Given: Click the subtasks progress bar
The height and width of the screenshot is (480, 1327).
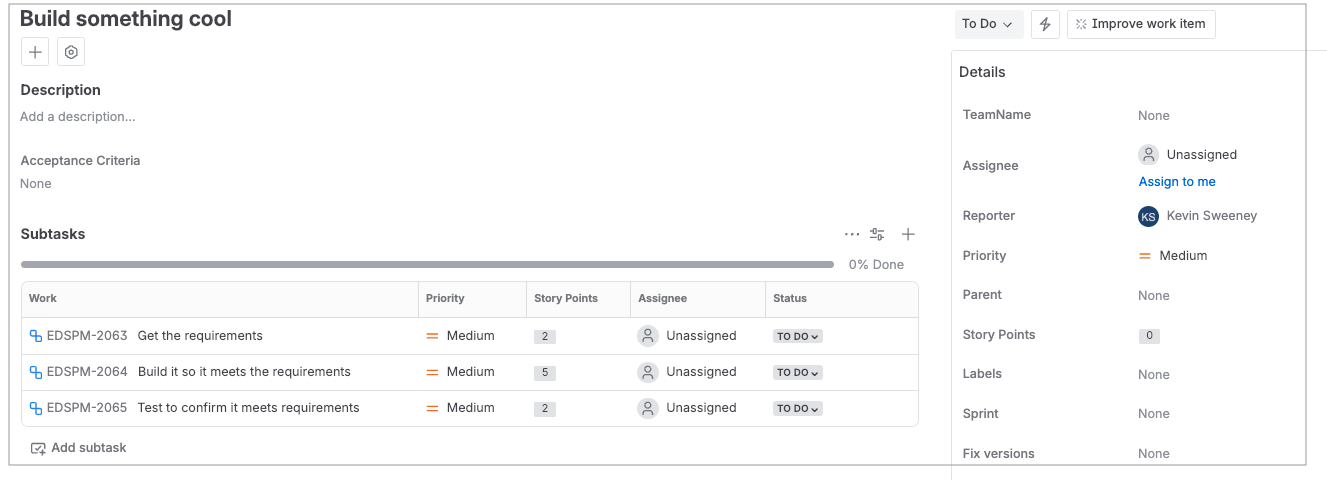Looking at the screenshot, I should (x=427, y=265).
